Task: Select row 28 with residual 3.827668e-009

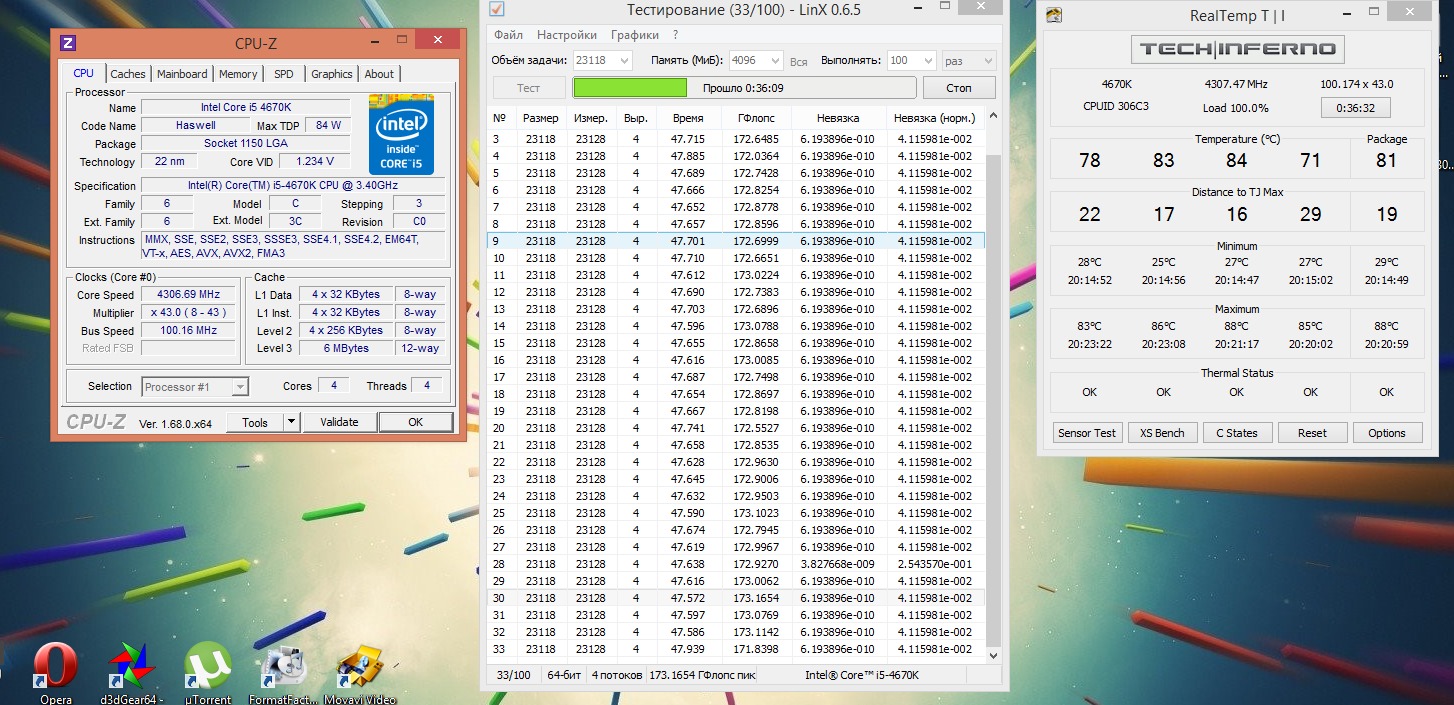Action: [x=735, y=564]
